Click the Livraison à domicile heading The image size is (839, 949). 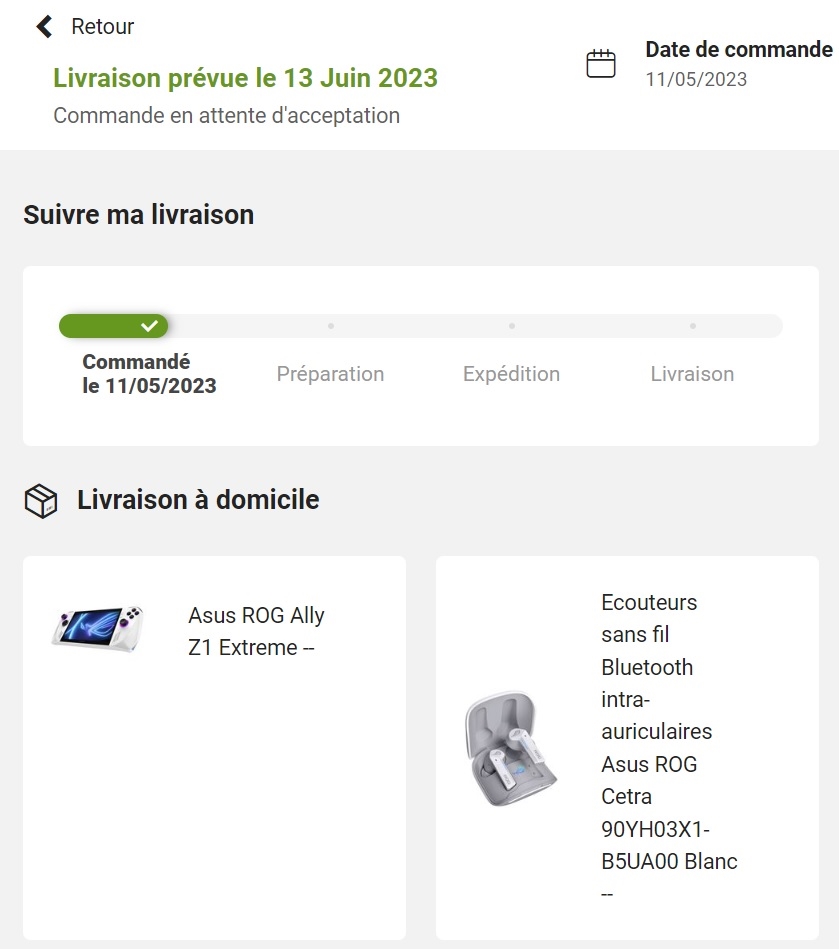coord(198,500)
